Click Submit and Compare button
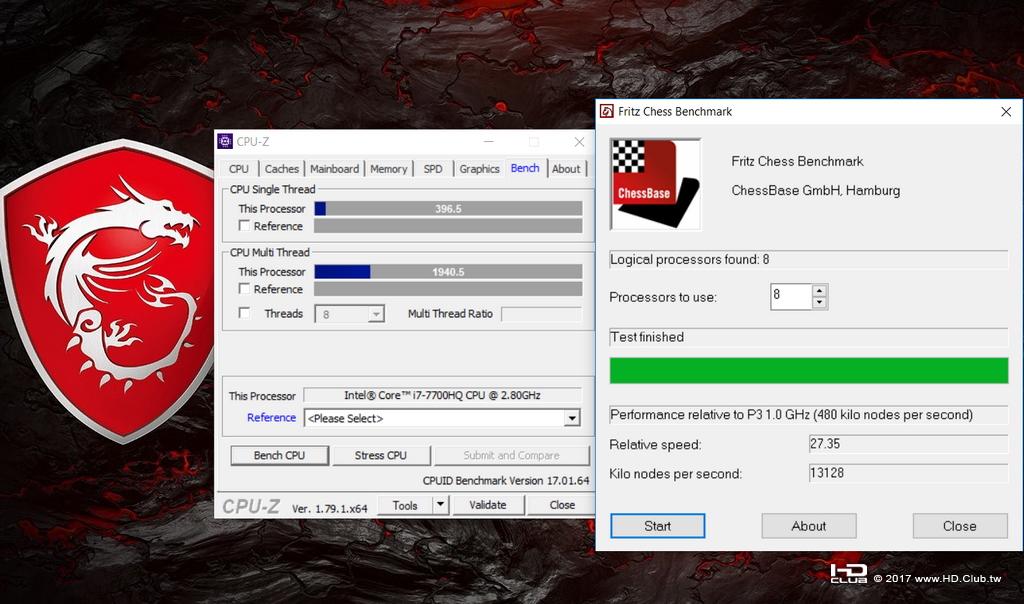The width and height of the screenshot is (1024, 604). (511, 455)
